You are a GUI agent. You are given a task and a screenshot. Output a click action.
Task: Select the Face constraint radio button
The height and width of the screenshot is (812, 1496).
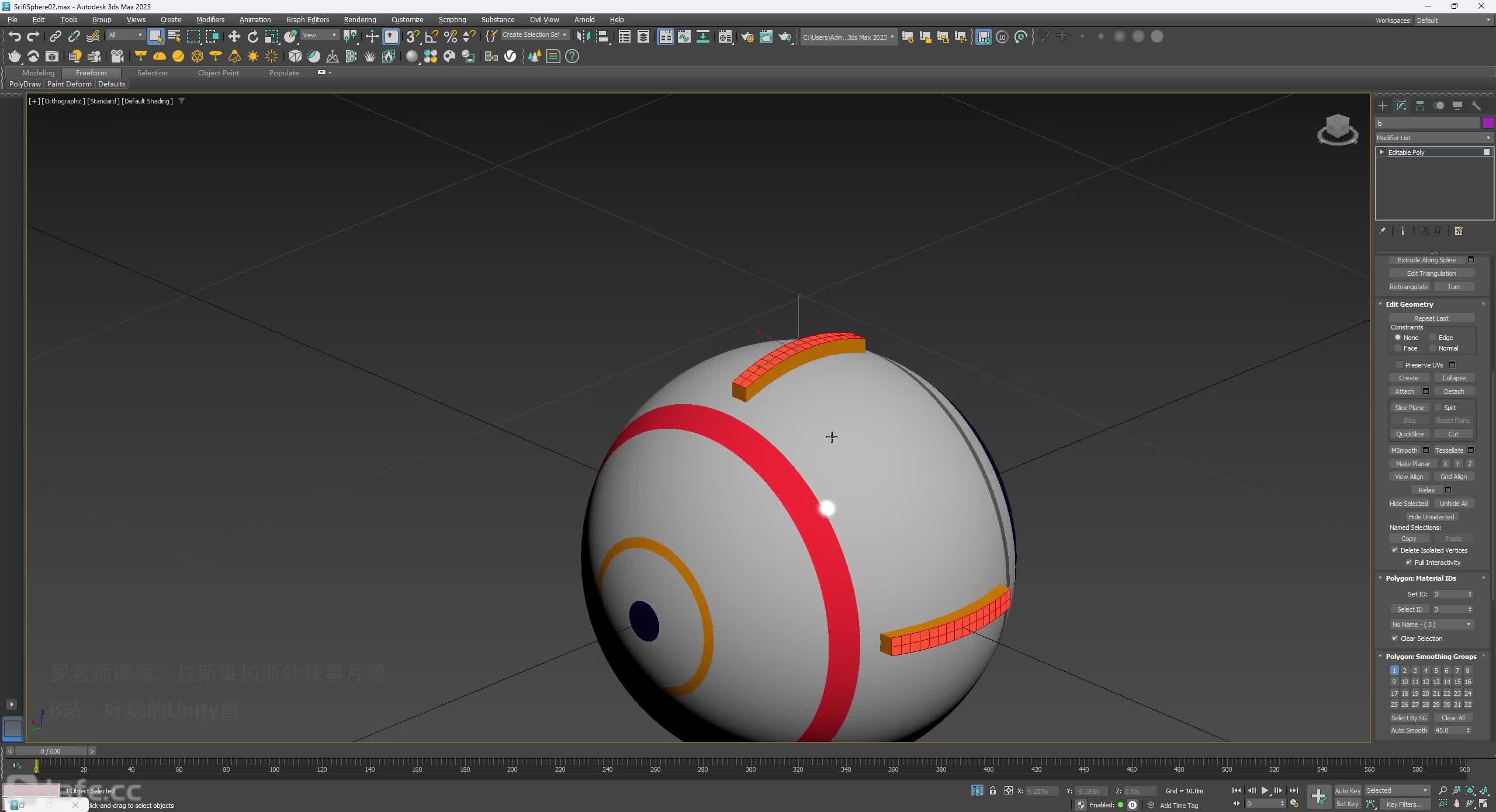tap(1398, 348)
